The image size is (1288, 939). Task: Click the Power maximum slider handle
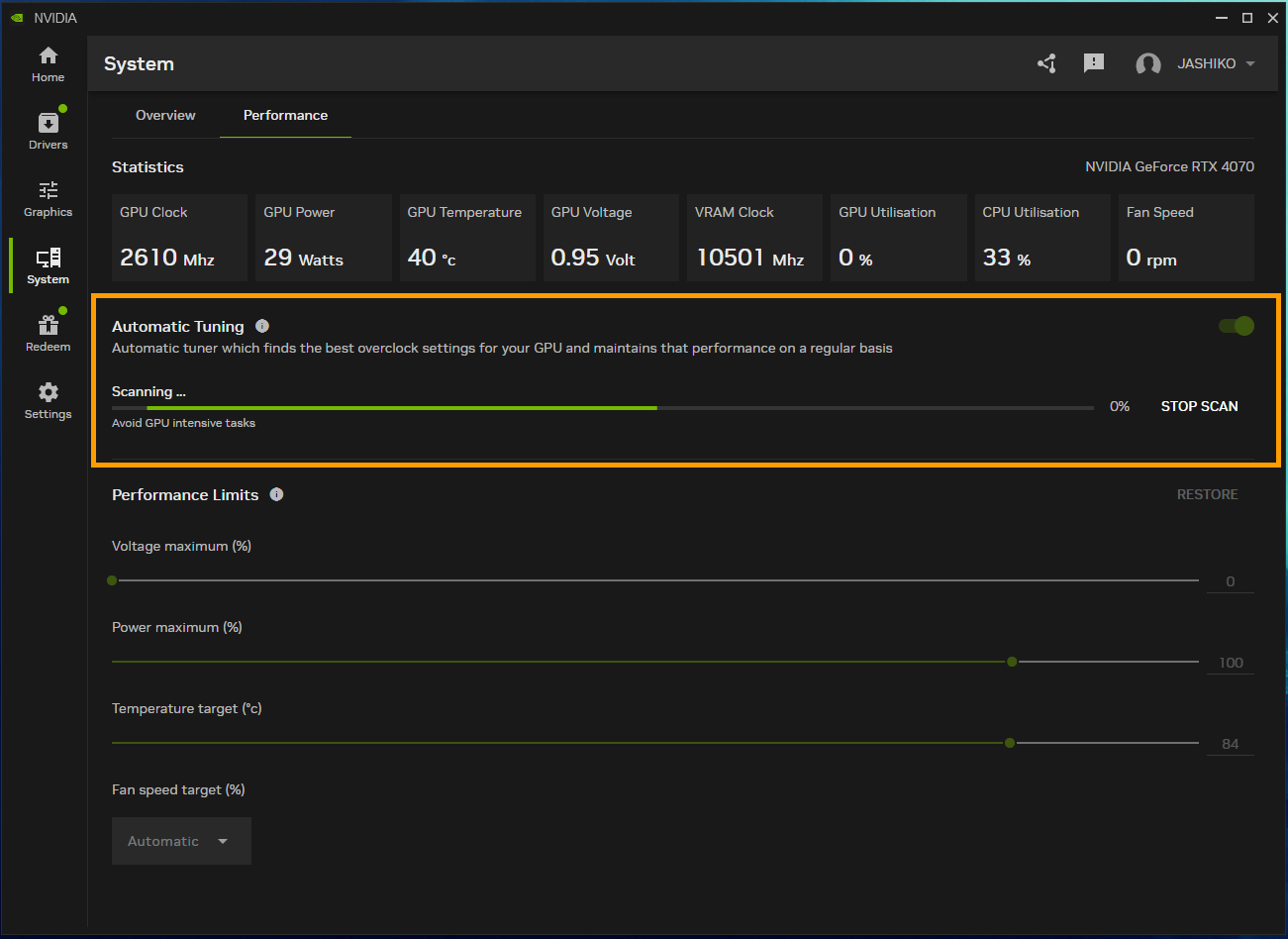point(1012,662)
